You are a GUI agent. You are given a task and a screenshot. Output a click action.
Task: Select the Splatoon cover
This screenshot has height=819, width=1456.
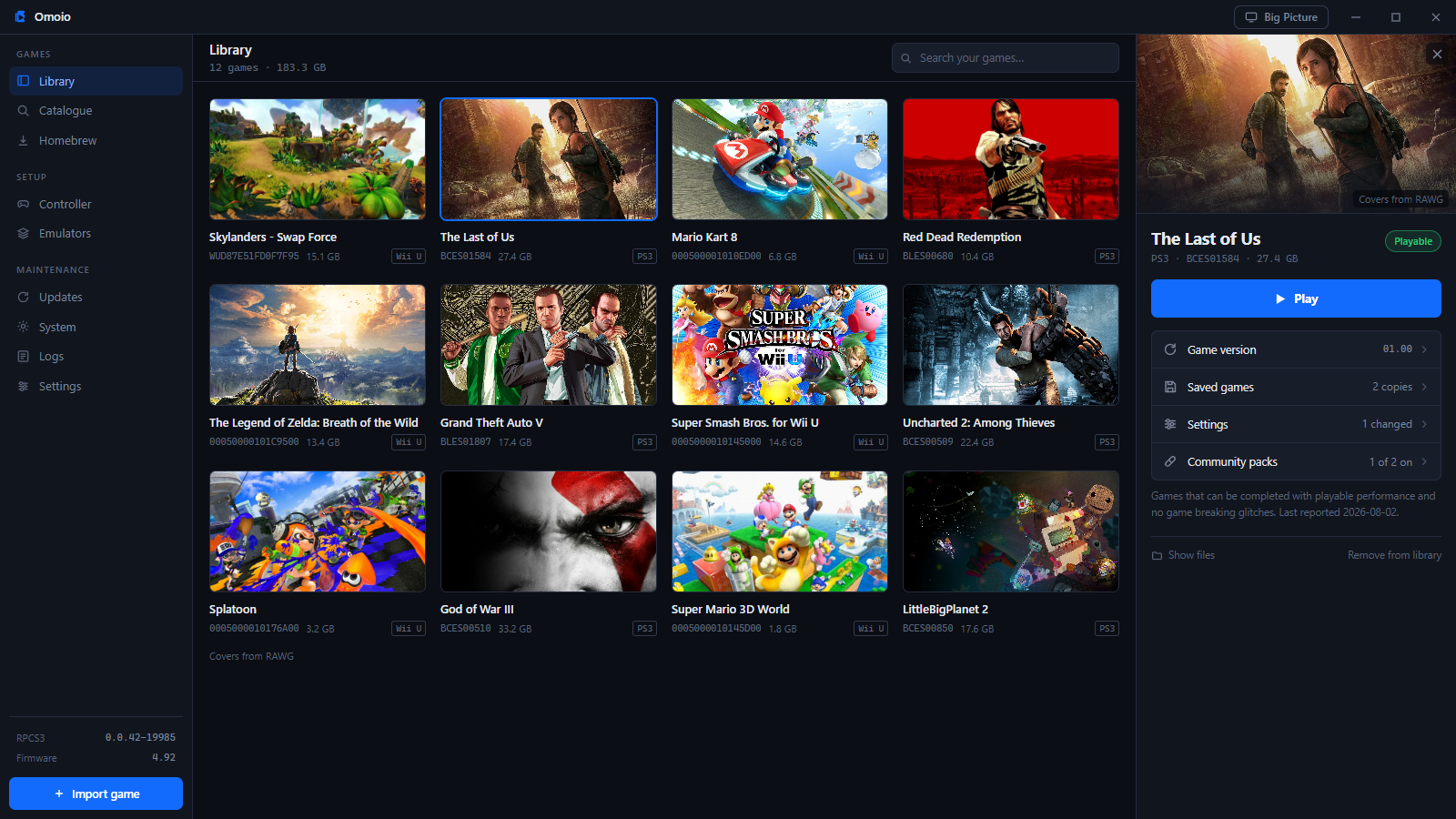318,531
